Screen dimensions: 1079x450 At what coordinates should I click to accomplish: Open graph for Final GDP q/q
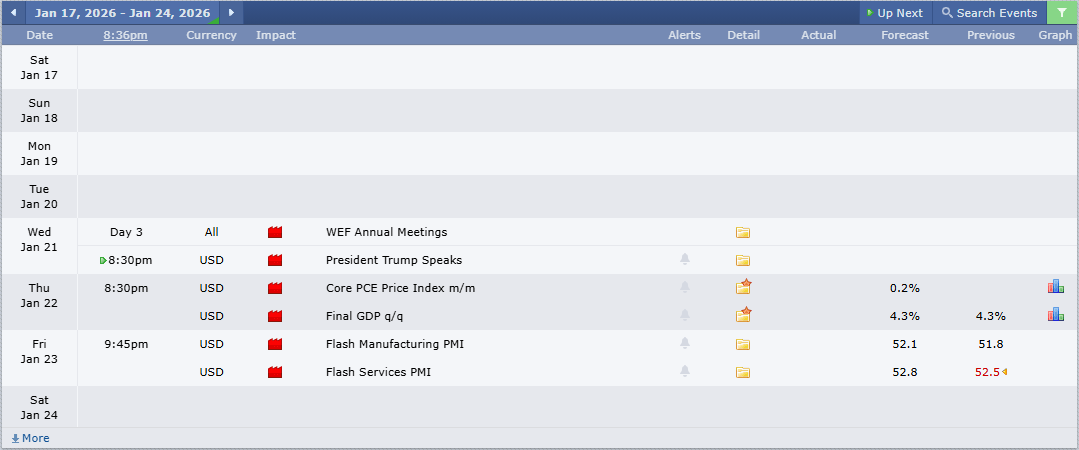(x=1055, y=316)
